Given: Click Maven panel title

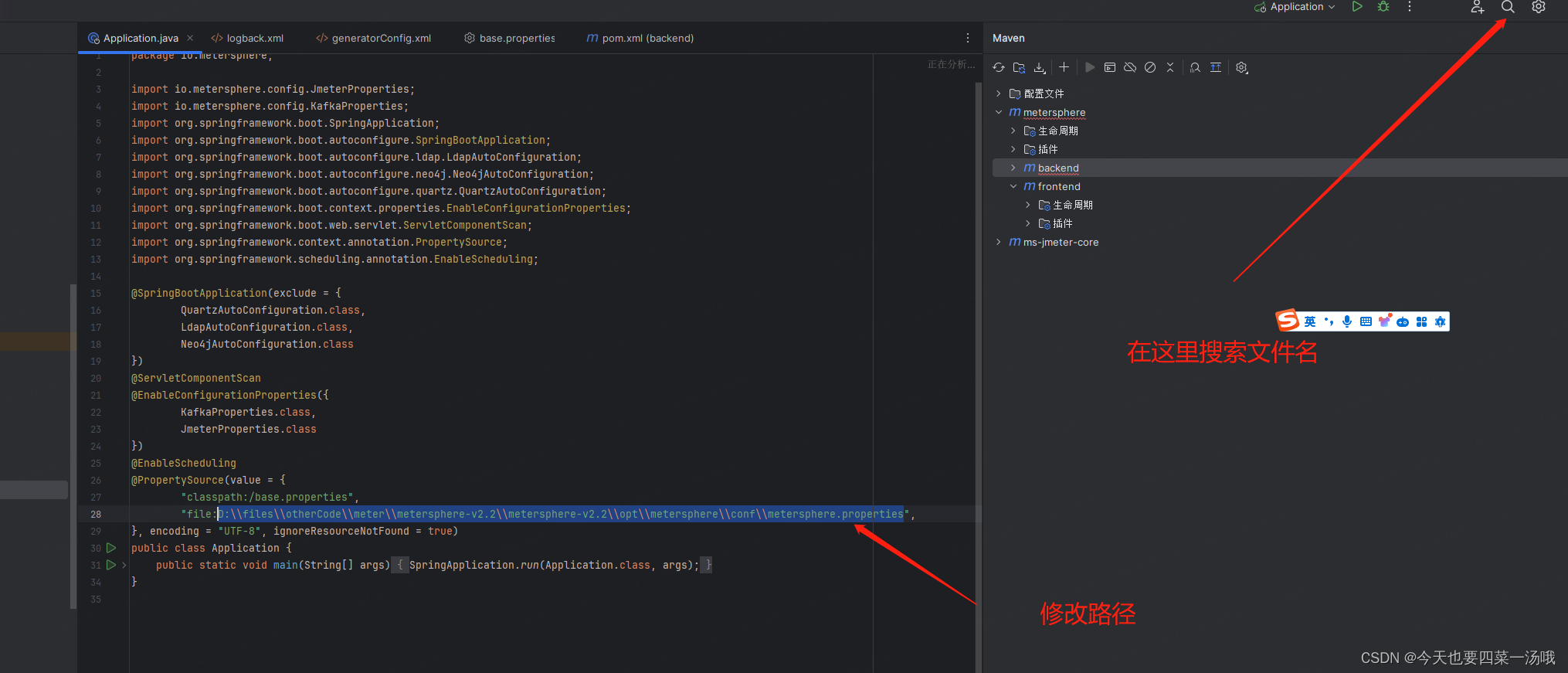Looking at the screenshot, I should 1009,38.
